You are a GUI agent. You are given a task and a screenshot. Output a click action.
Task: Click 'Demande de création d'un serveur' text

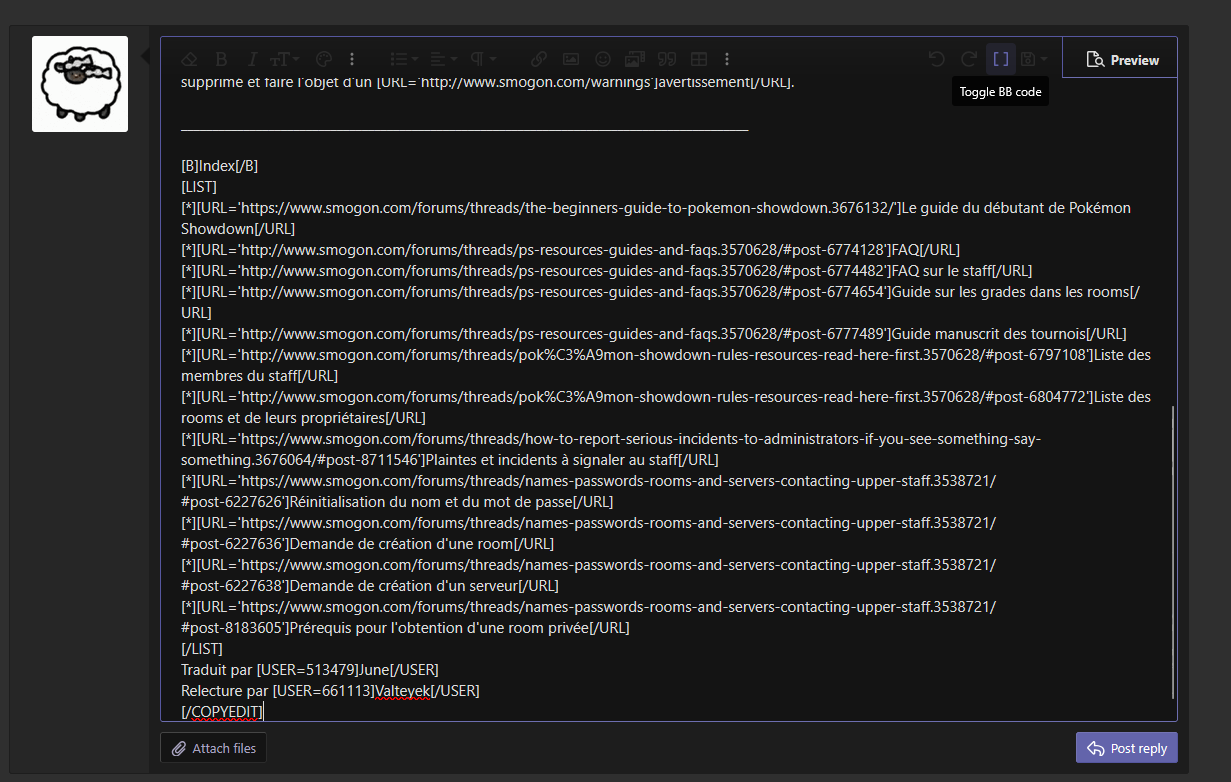[x=404, y=585]
